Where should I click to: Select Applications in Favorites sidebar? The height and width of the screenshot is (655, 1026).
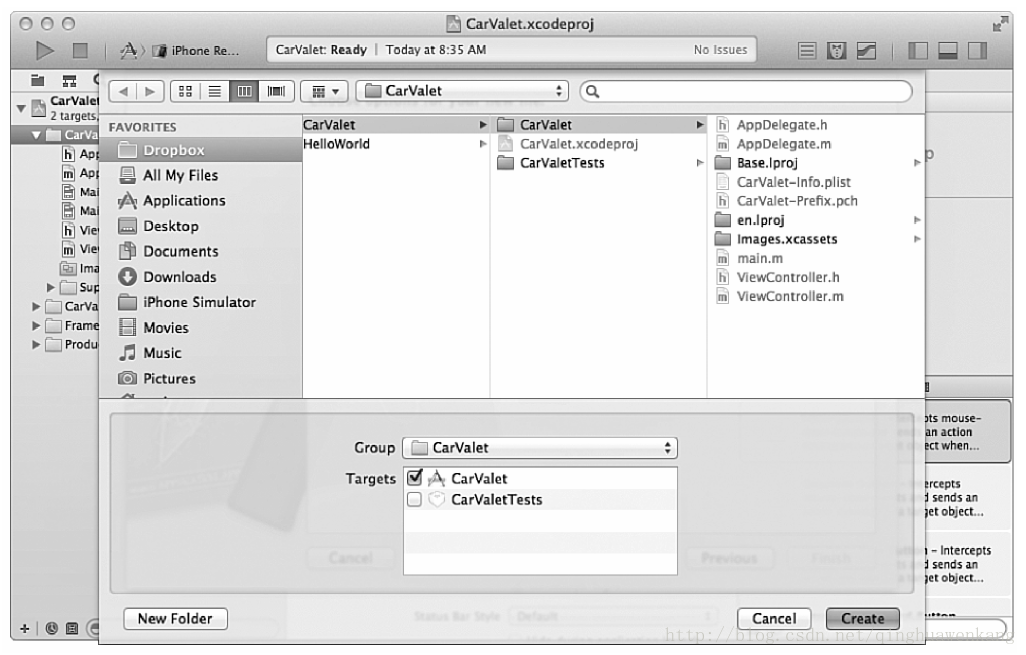[x=201, y=200]
